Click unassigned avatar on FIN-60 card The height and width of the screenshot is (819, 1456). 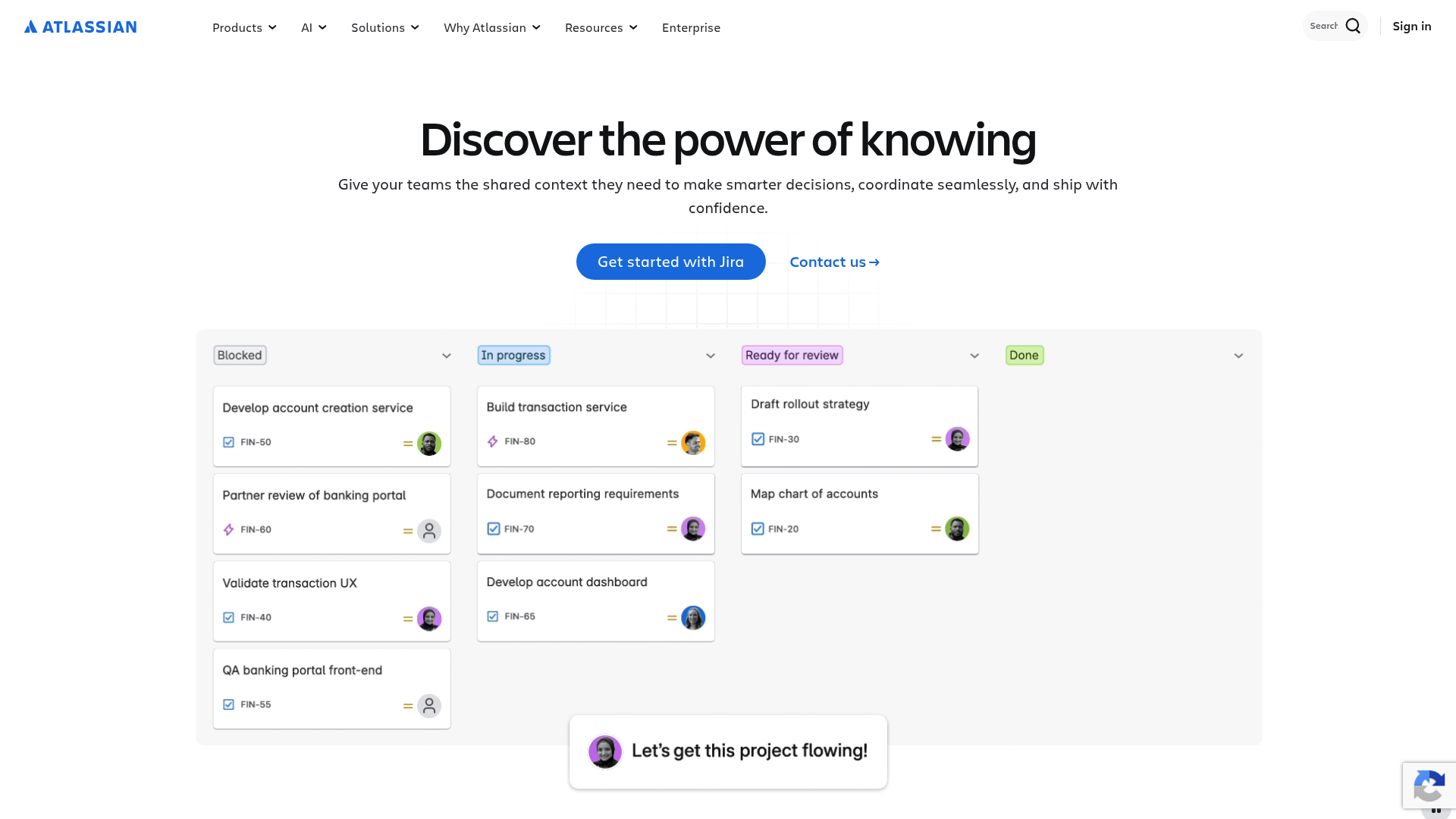429,531
